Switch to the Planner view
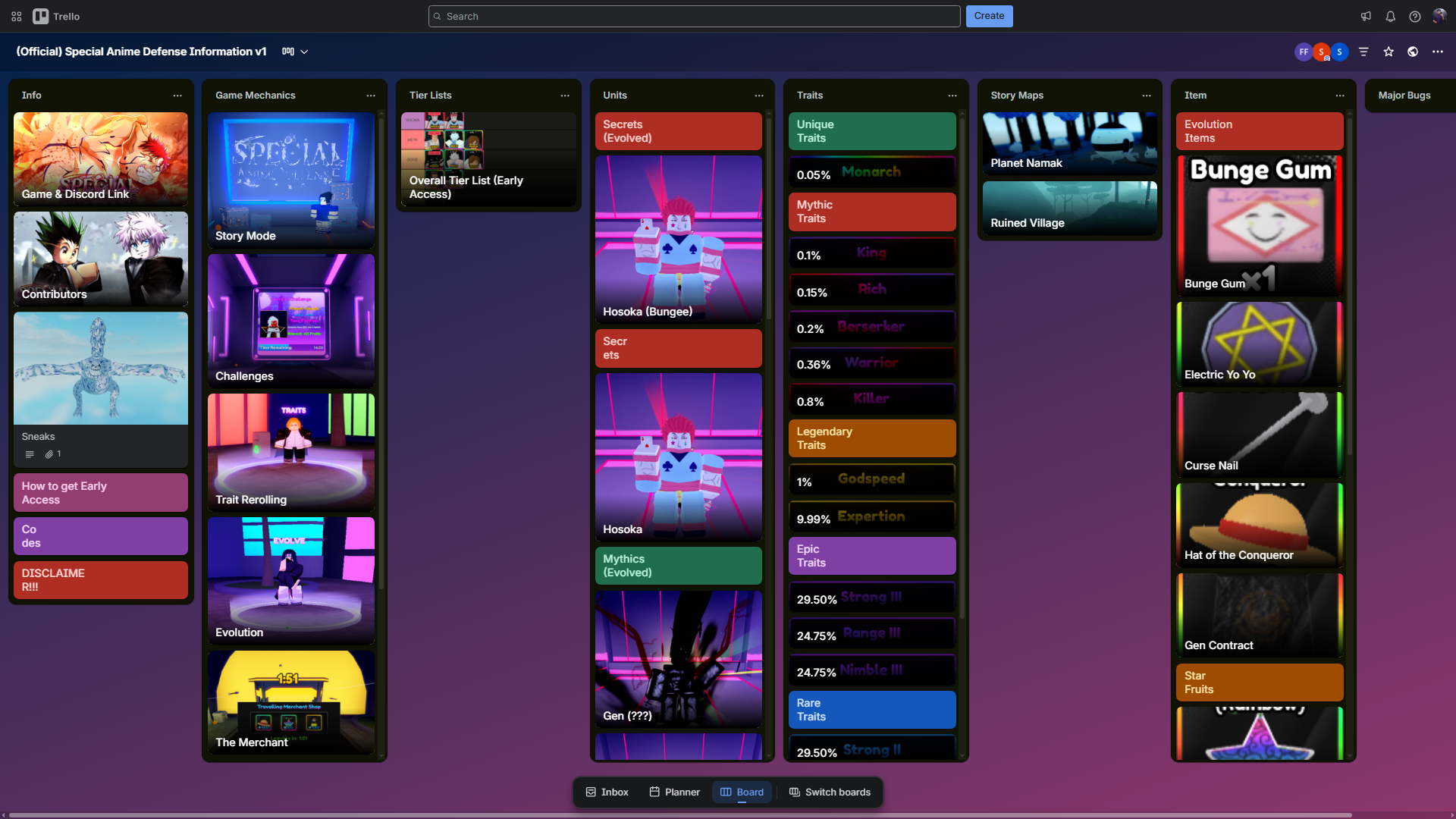This screenshot has height=819, width=1456. (674, 792)
